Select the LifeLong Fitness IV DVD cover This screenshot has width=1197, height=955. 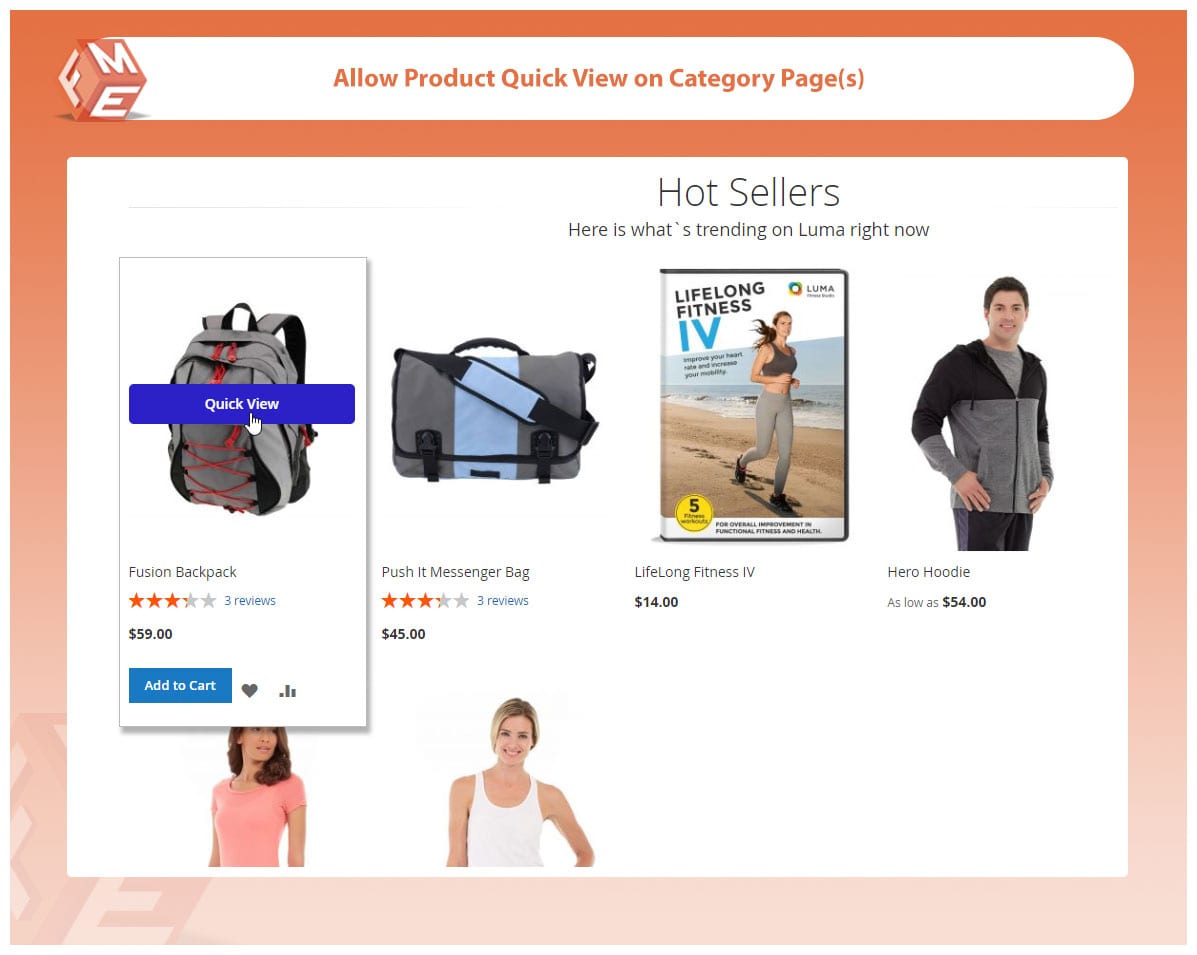[x=753, y=405]
